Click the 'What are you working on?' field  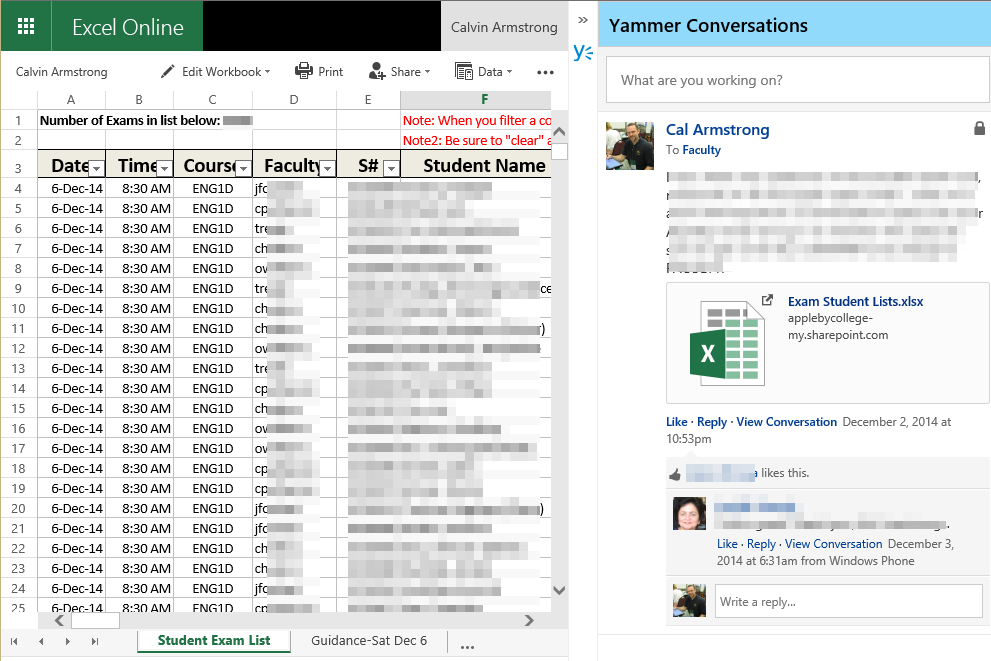click(x=797, y=80)
